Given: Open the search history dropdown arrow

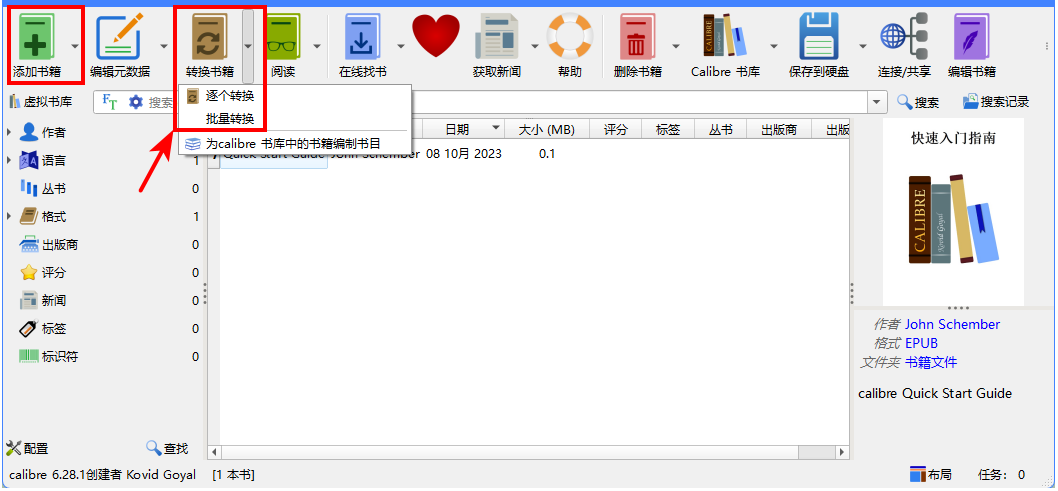Looking at the screenshot, I should pos(876,103).
